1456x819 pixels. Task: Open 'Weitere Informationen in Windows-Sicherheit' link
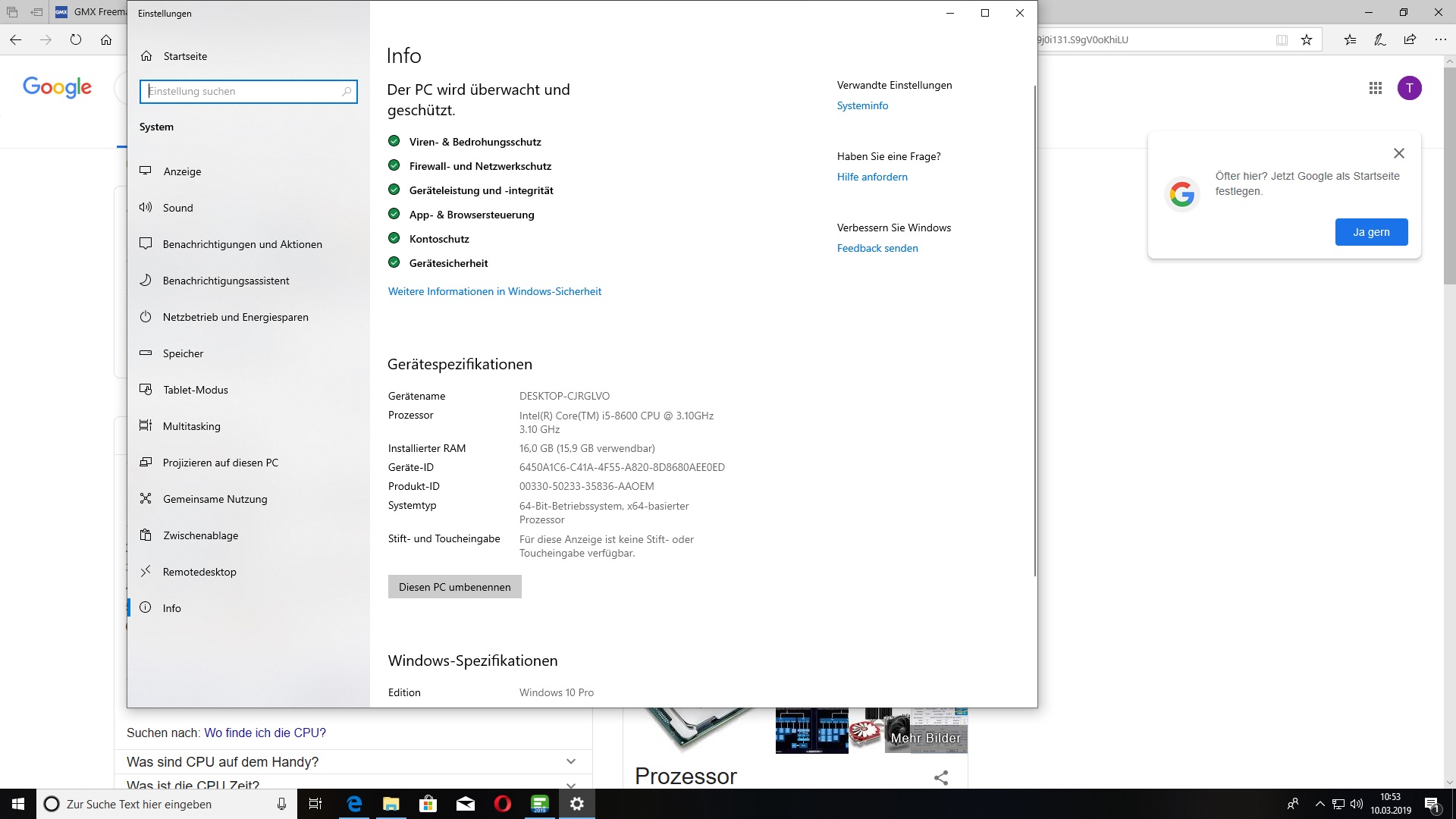(494, 291)
